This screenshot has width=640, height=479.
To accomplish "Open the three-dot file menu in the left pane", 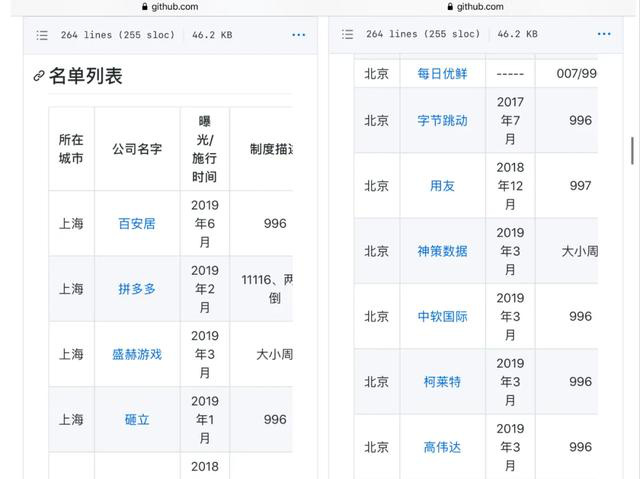I will [x=298, y=35].
